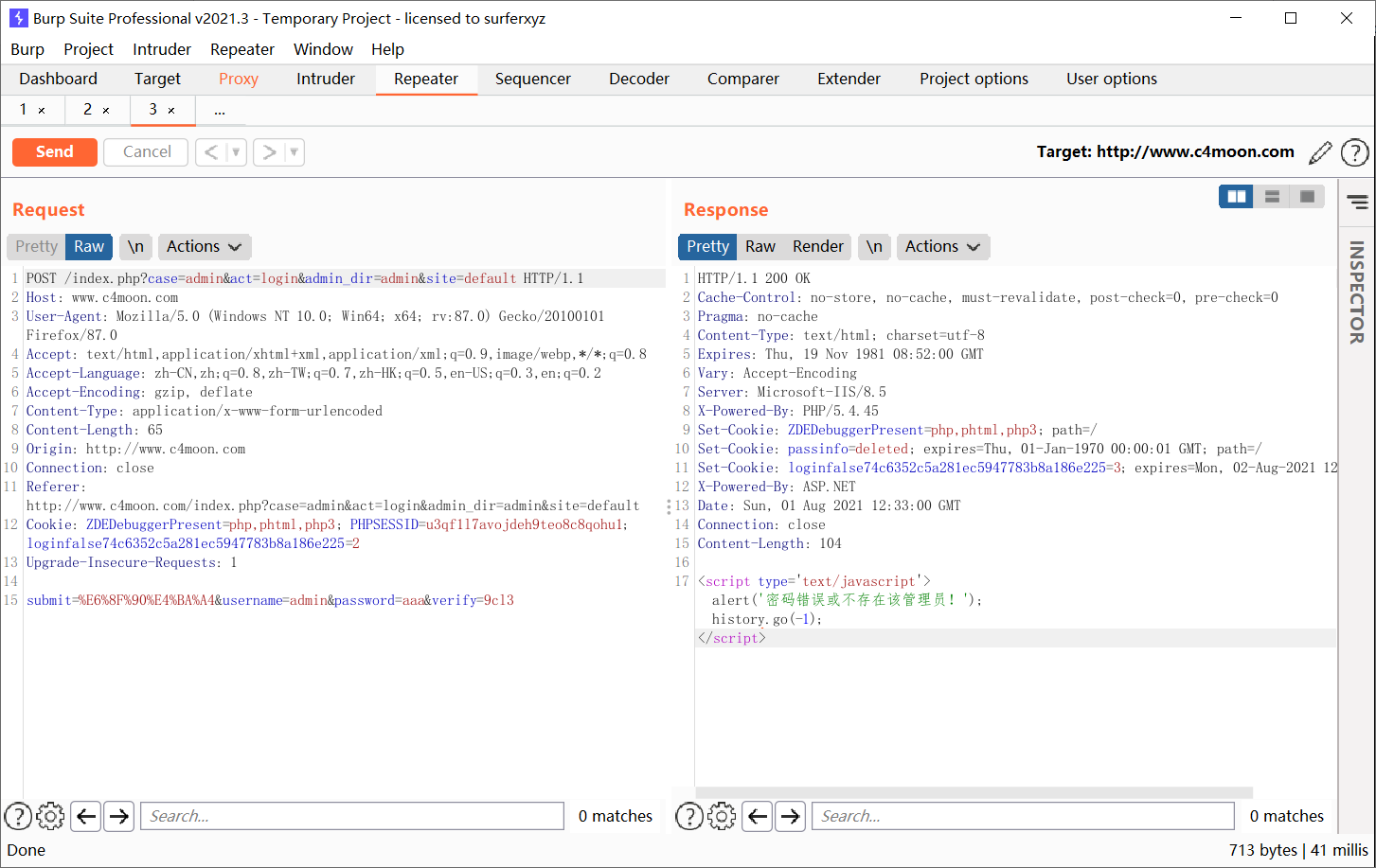This screenshot has height=868, width=1376.
Task: Switch to the Intruder tool tab
Action: (326, 80)
